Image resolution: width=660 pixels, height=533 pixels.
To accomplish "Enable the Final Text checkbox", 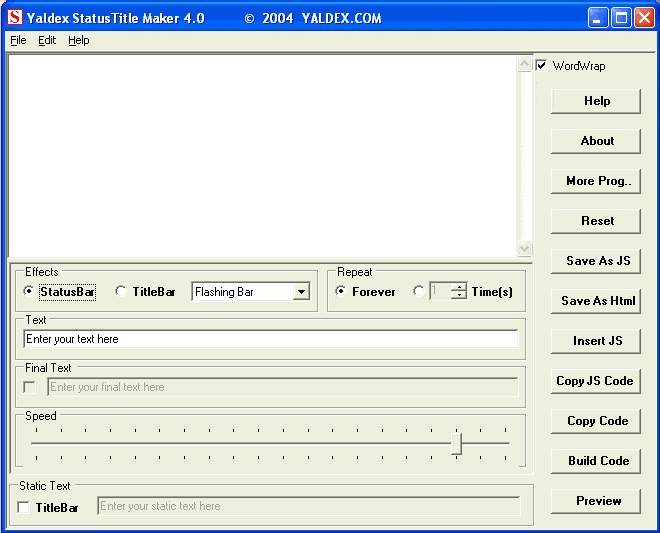I will point(30,387).
